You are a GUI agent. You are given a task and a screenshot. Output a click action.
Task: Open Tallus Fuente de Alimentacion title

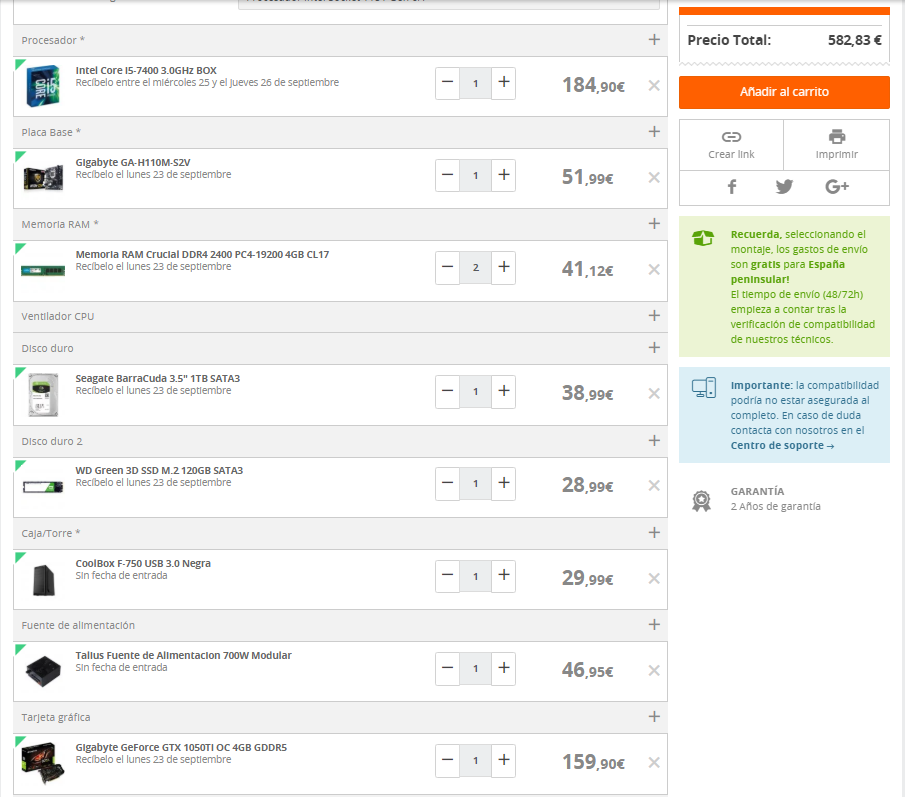pyautogui.click(x=184, y=655)
